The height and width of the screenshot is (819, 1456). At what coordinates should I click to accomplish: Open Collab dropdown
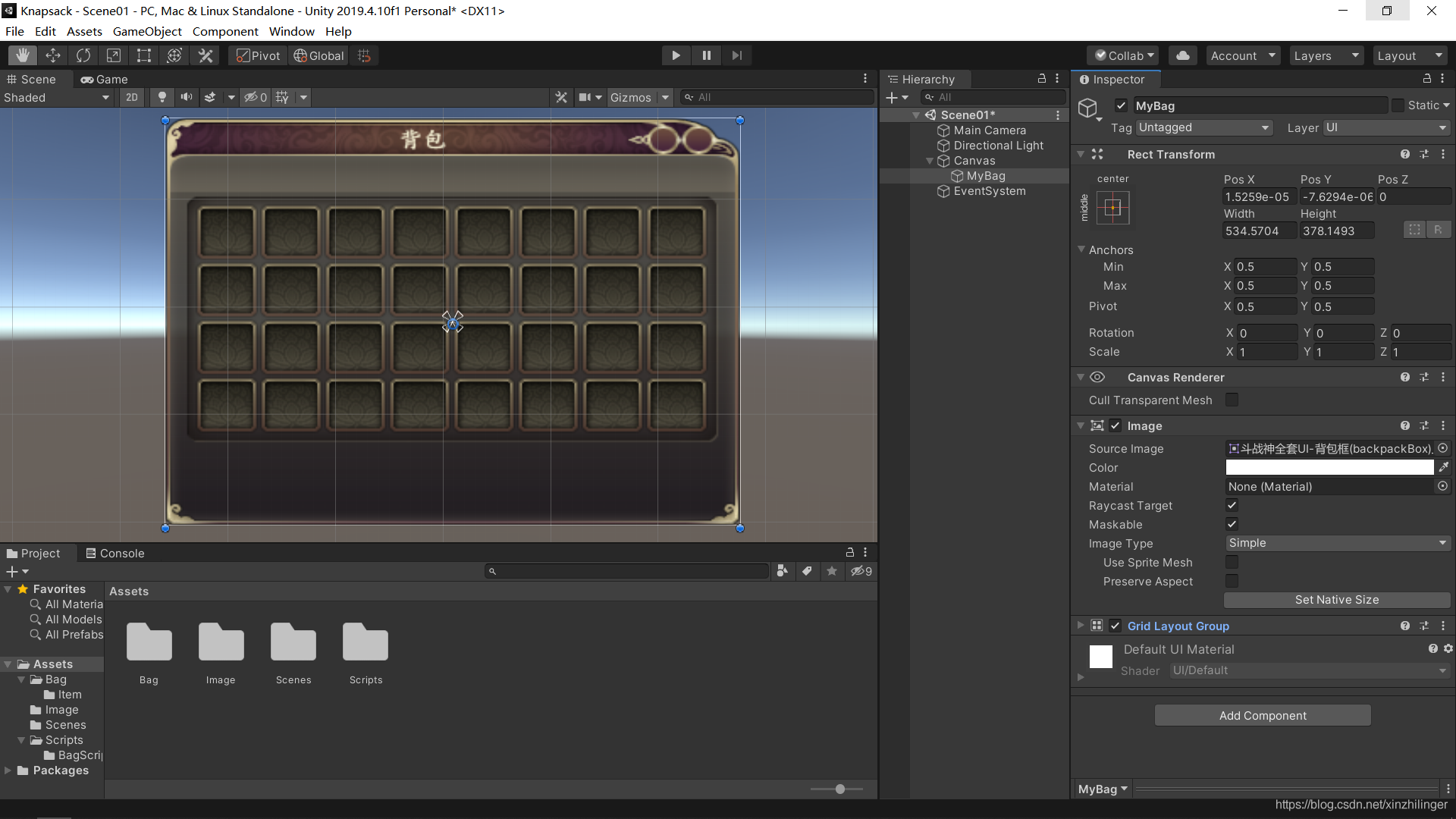coord(1125,55)
